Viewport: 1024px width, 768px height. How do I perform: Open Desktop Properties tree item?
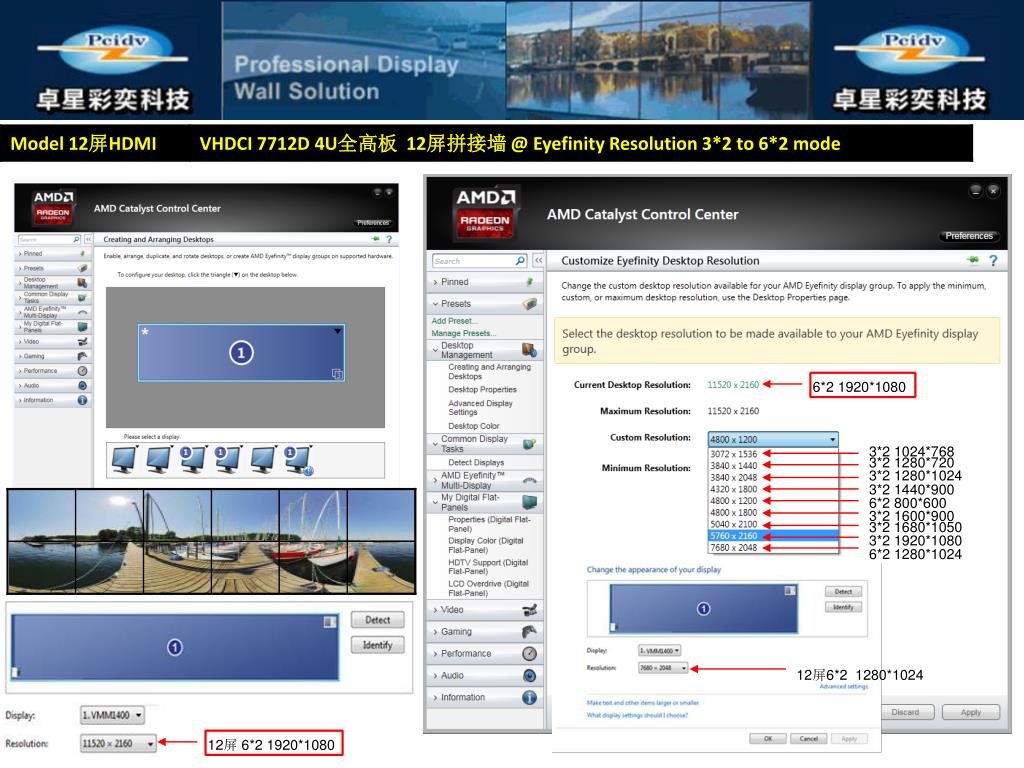pos(482,389)
